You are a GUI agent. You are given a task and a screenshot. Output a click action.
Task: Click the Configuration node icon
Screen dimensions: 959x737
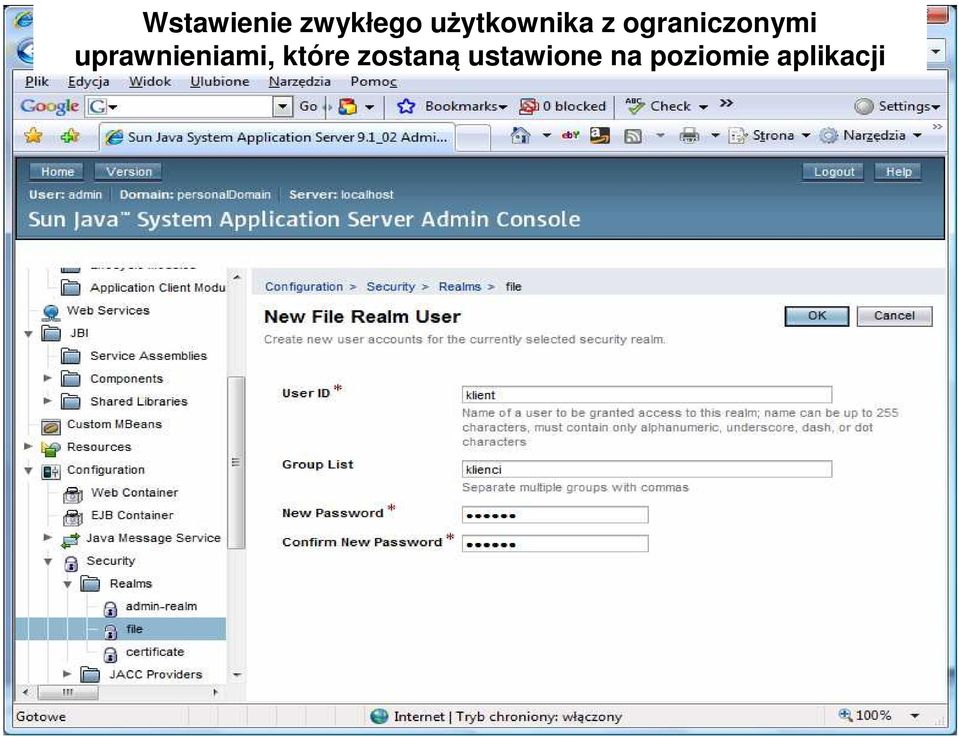(51, 471)
